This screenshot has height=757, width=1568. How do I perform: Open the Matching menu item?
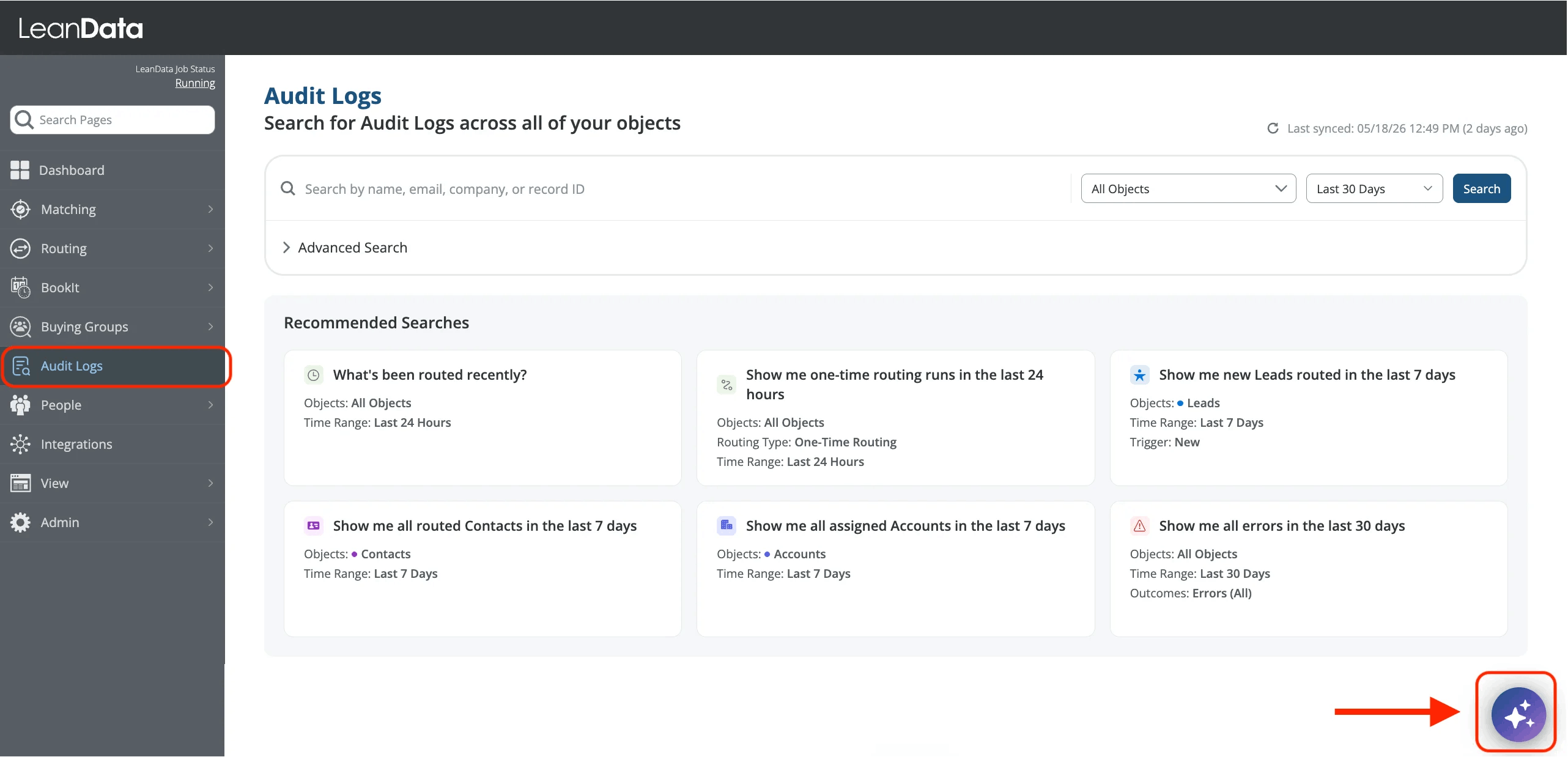pyautogui.click(x=113, y=209)
